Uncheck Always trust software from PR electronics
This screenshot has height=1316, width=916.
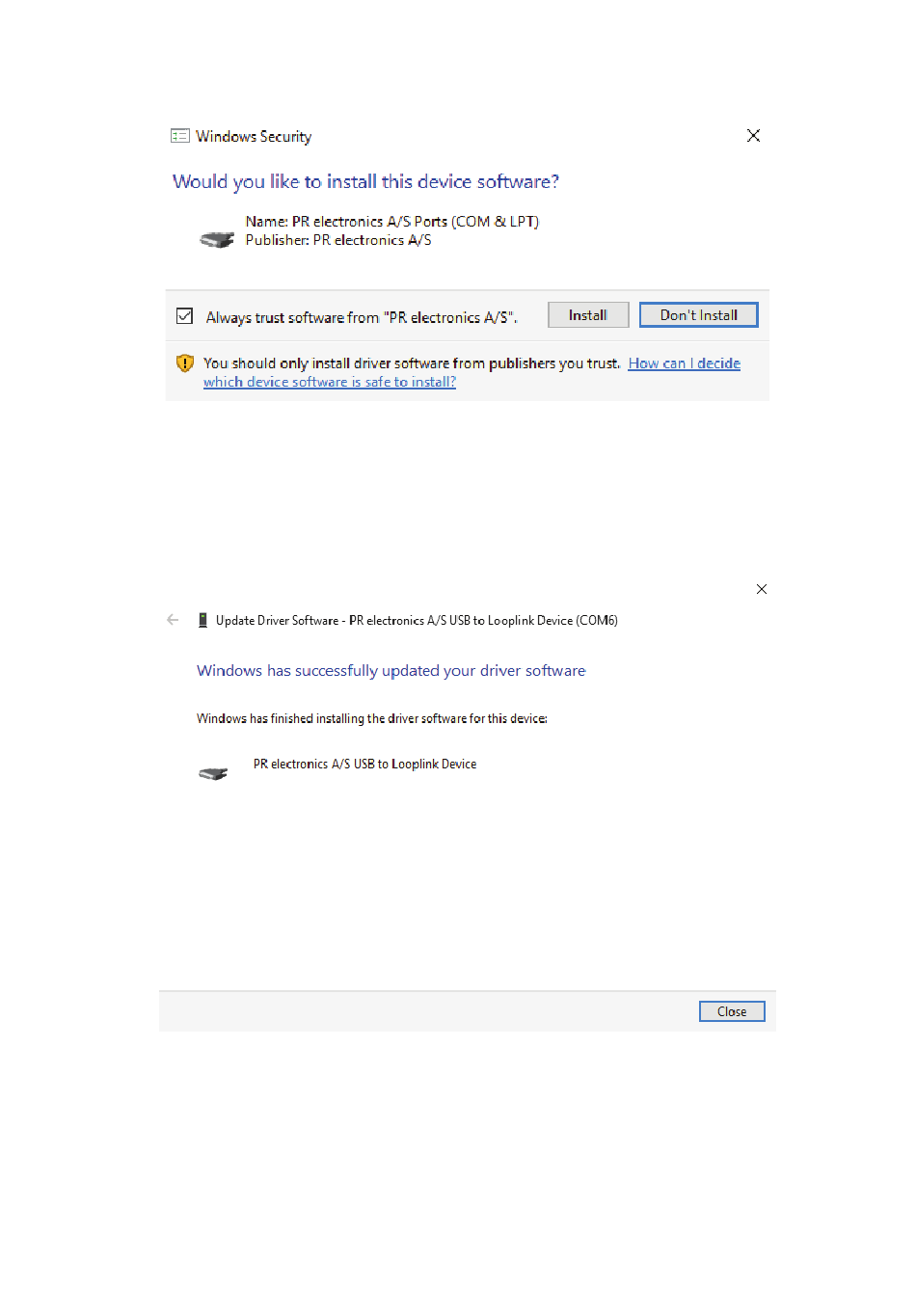(185, 316)
